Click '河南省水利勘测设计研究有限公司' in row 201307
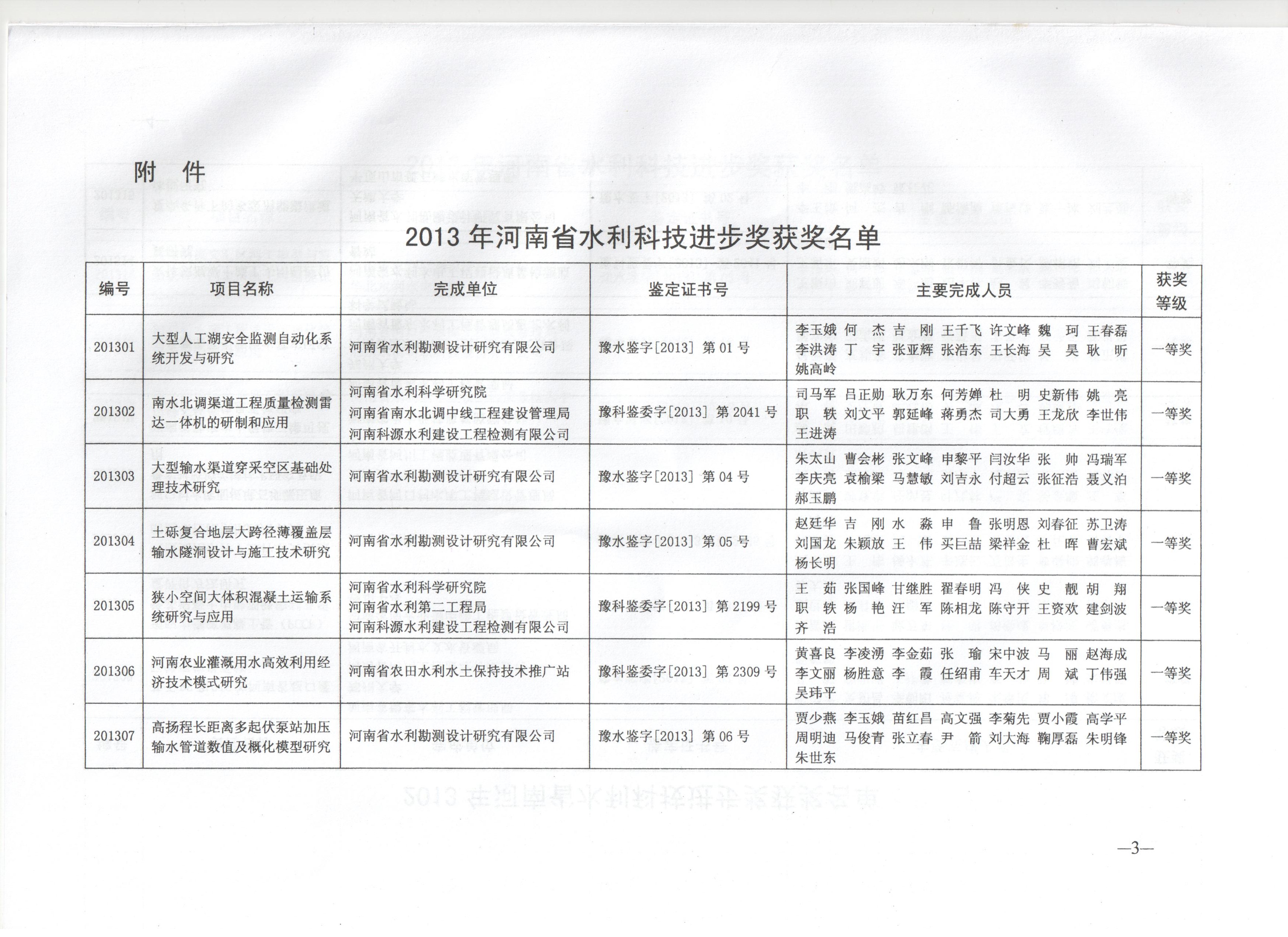 click(x=452, y=736)
